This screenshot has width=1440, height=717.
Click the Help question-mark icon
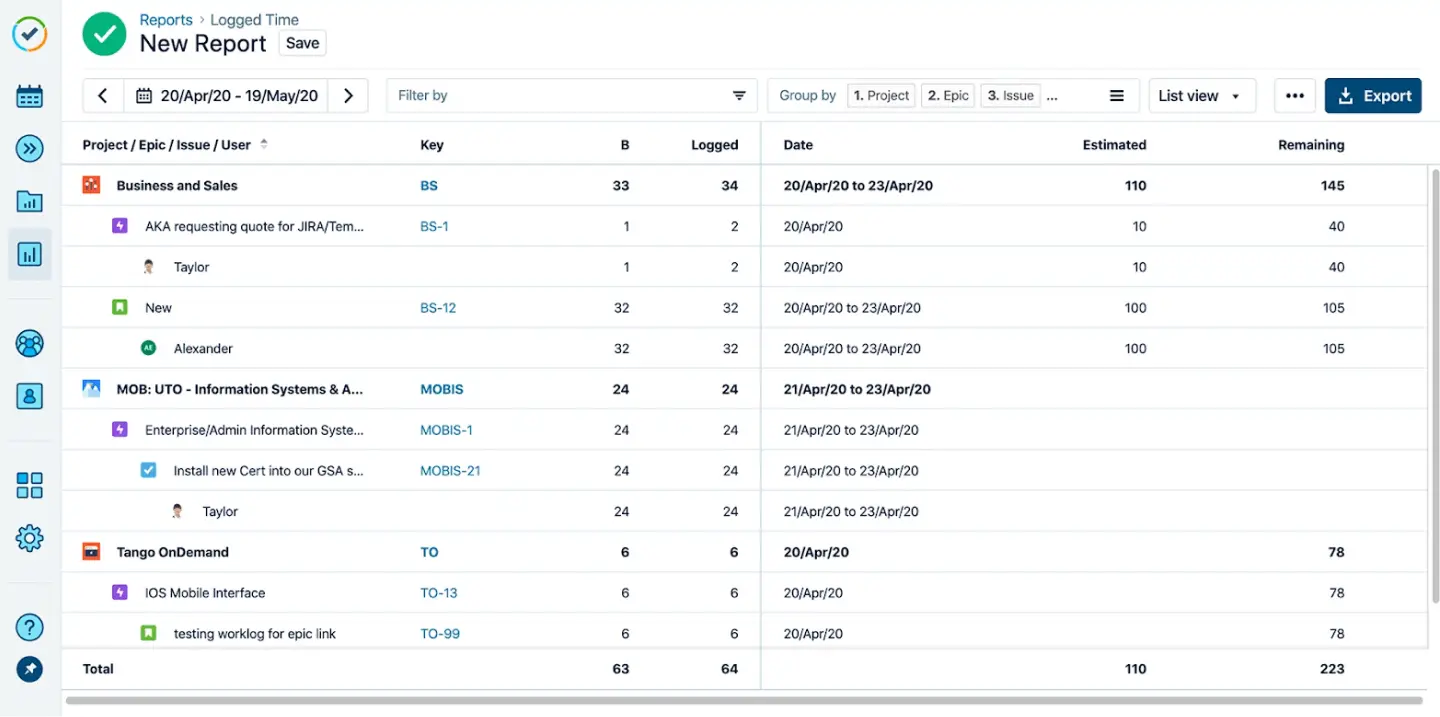[x=29, y=627]
